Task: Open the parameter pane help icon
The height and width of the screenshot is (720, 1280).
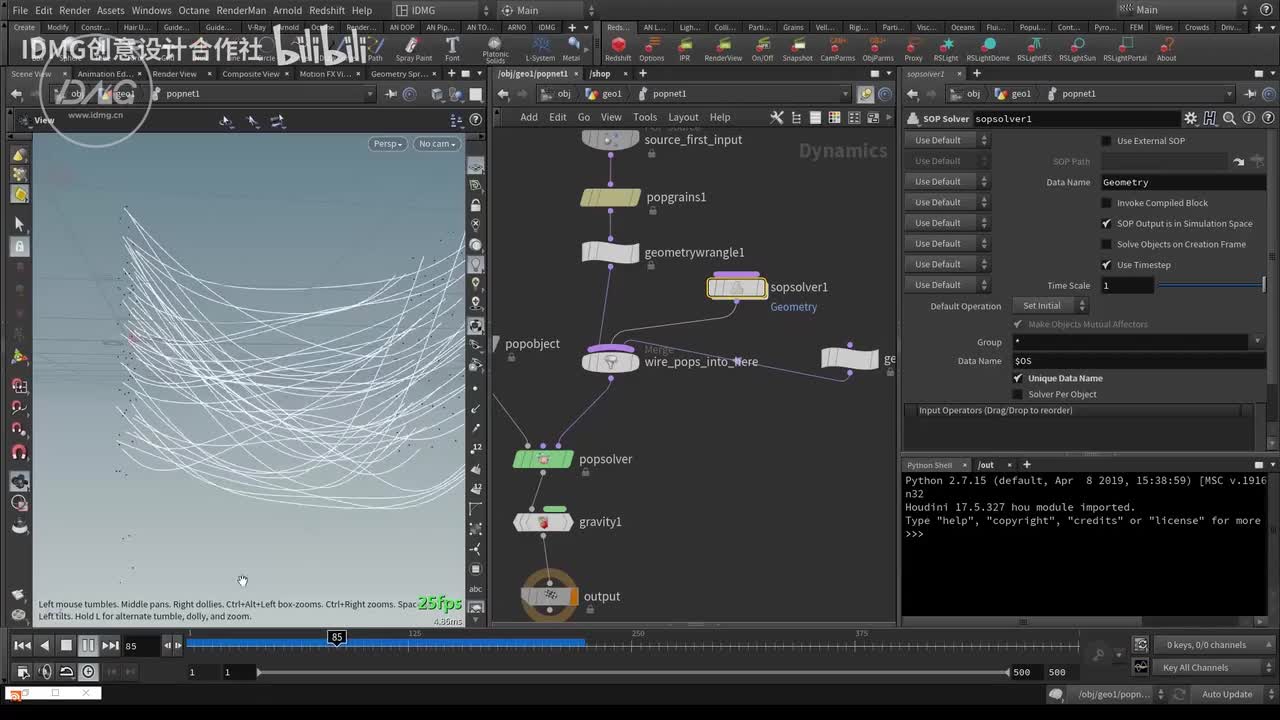Action: point(1266,118)
